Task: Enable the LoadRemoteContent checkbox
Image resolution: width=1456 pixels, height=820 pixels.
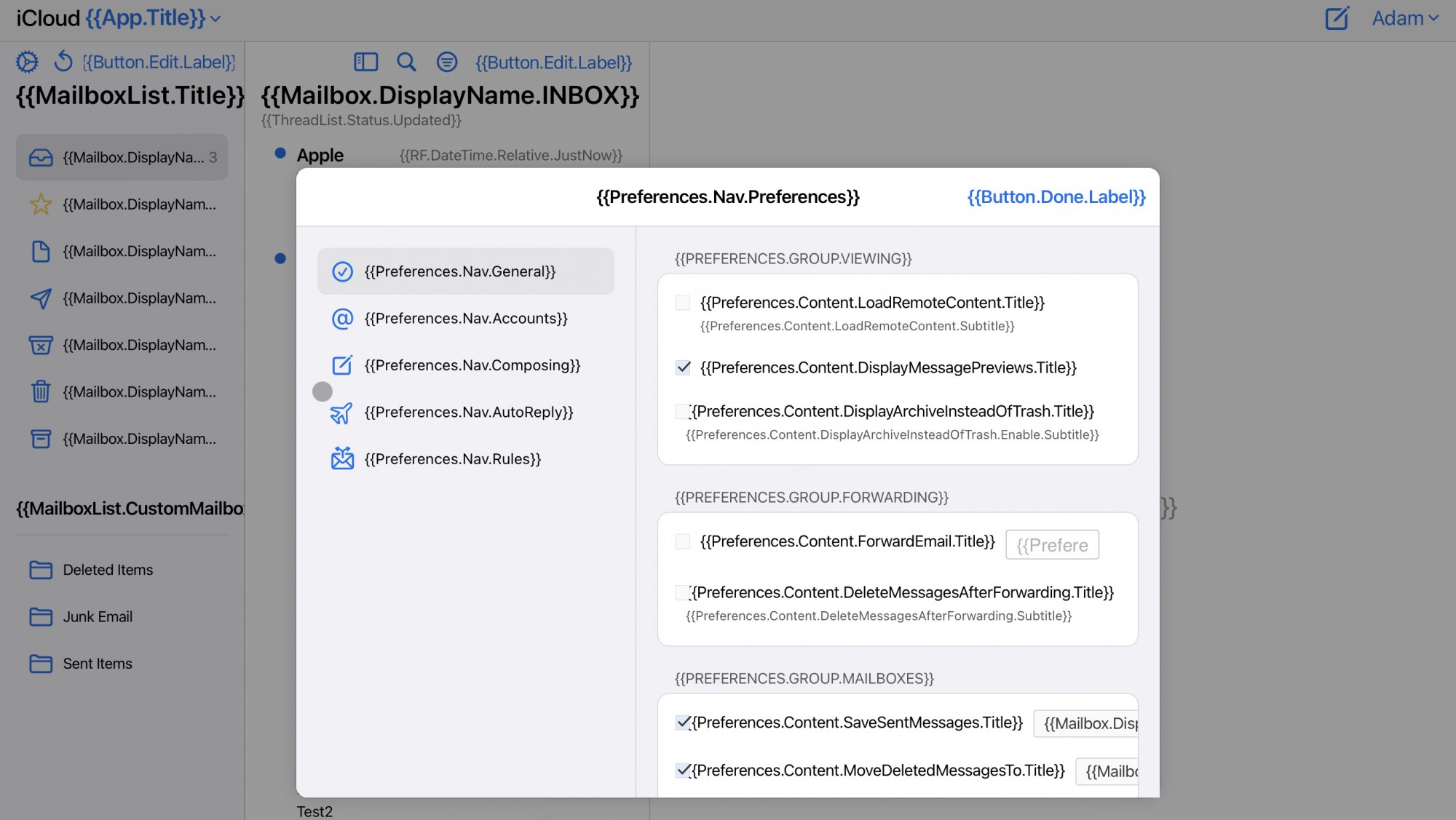Action: pos(683,303)
